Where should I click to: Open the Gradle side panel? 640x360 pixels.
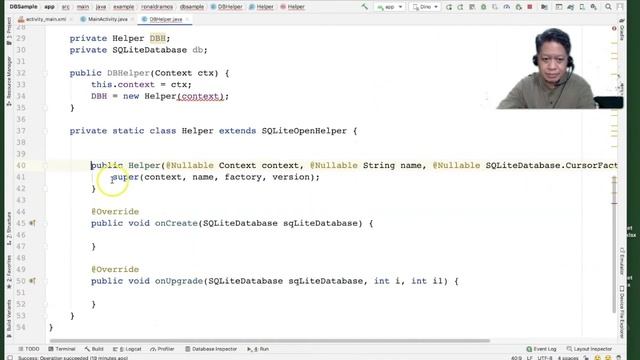coord(622,30)
